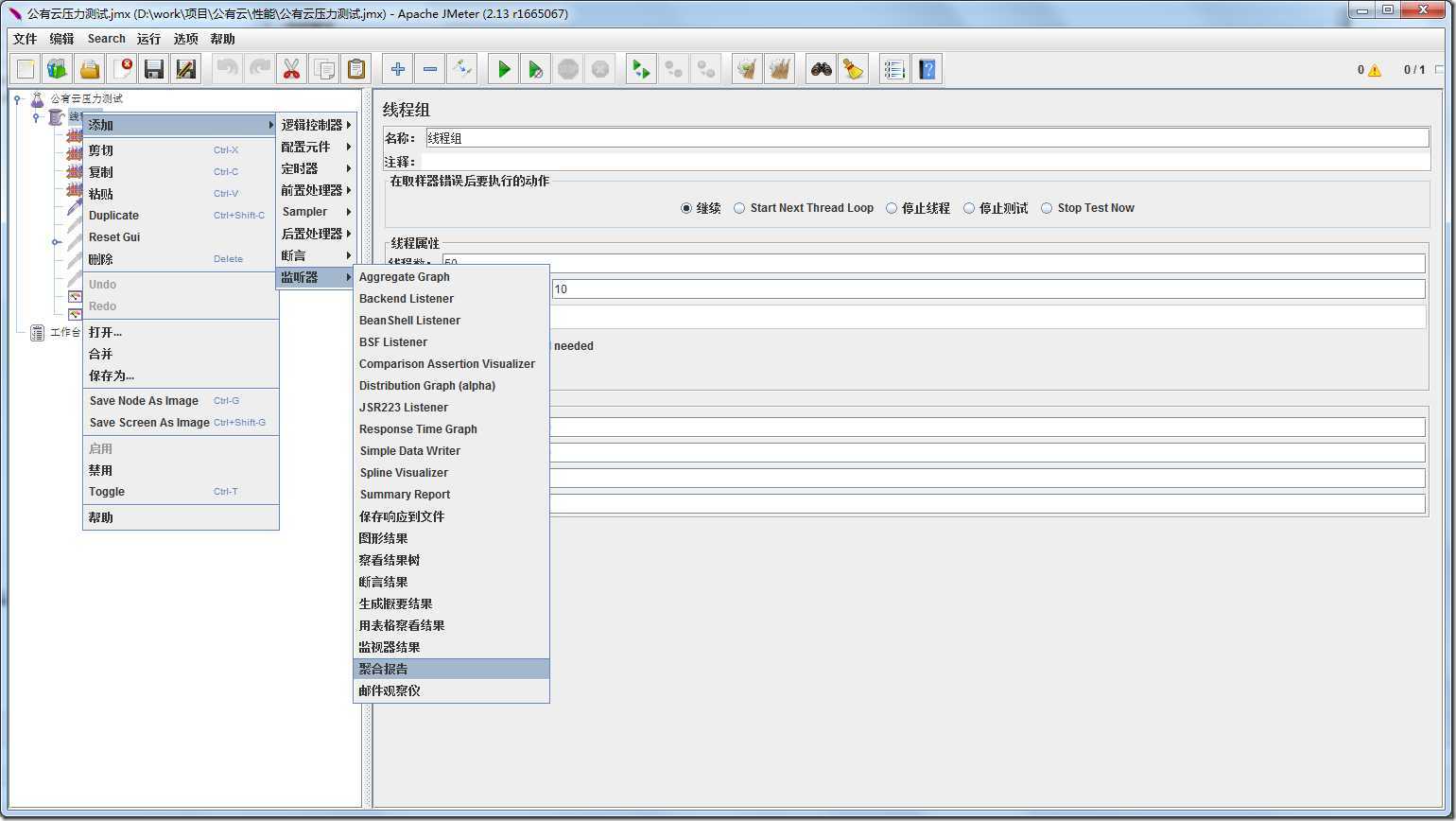Click the Remote Start All icon

point(642,69)
